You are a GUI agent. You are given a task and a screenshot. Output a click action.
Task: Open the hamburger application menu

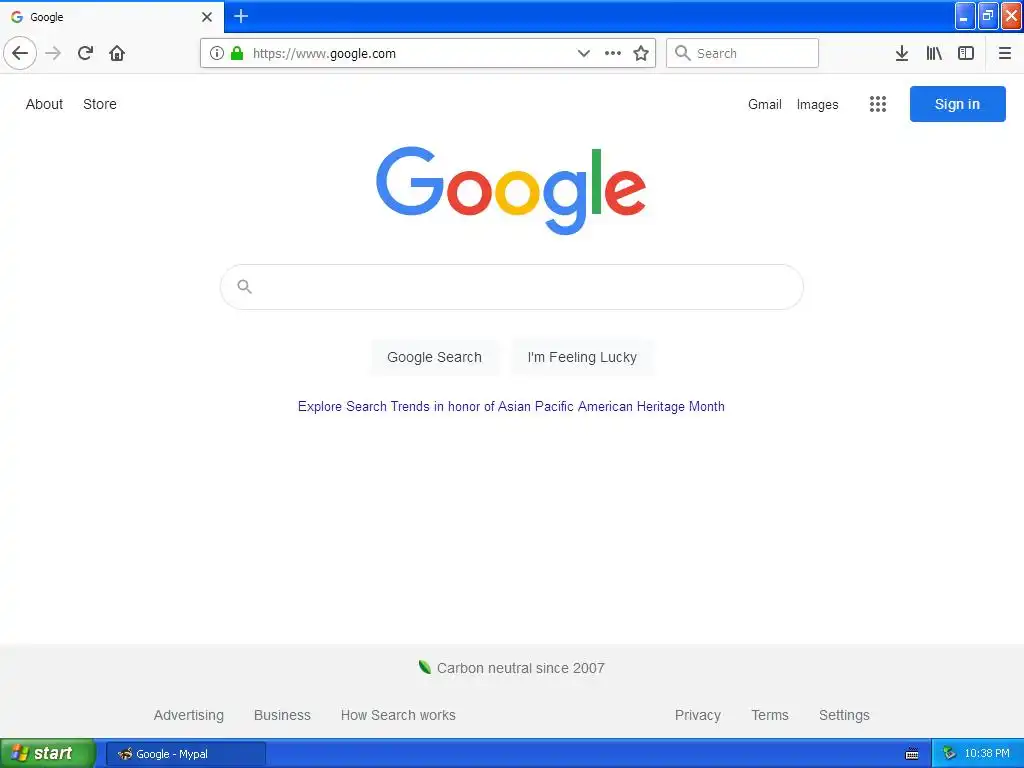1005,53
